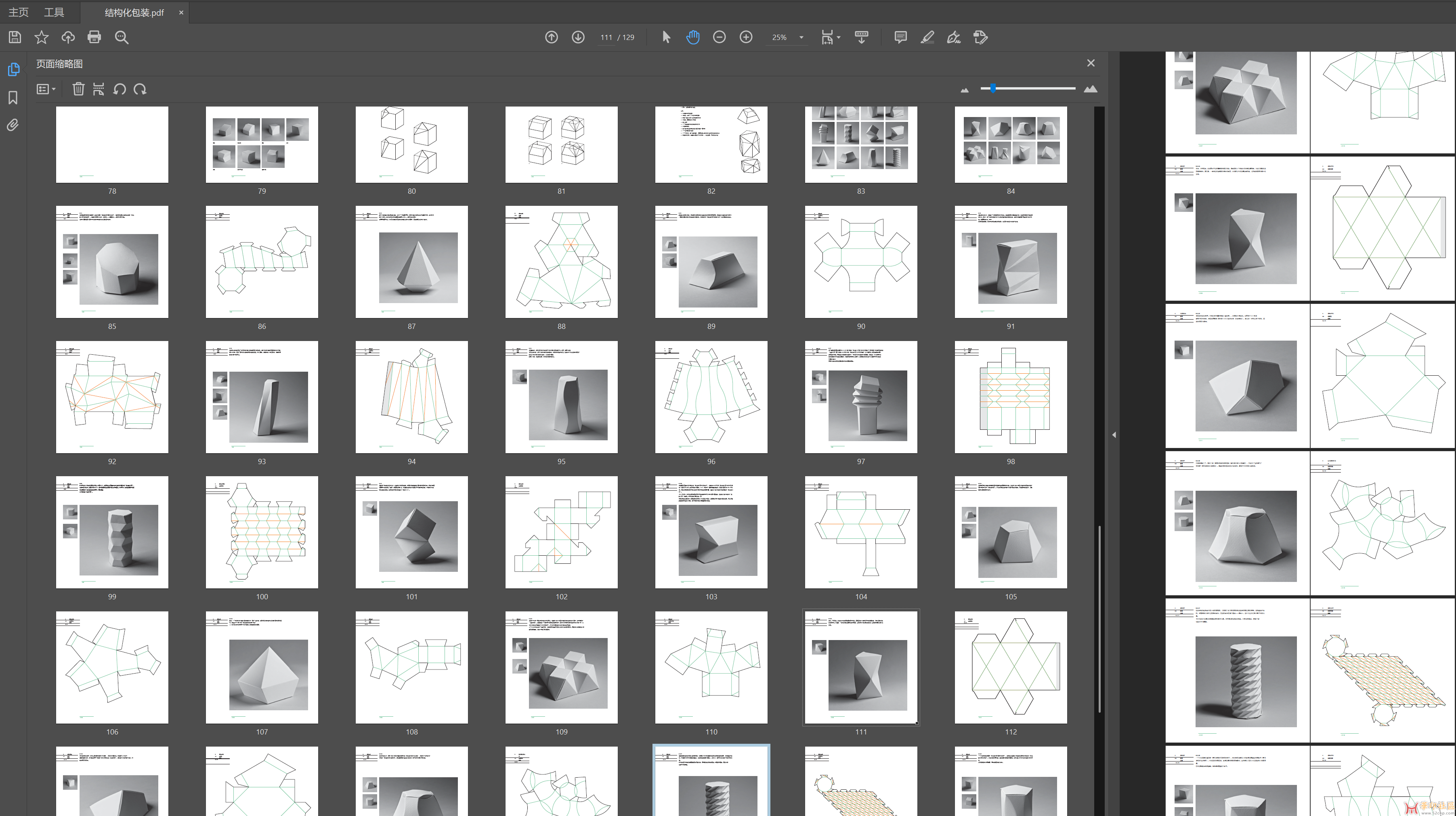Add the document to favorites with the star icon
Screen dimensions: 1456x816
tap(41, 37)
